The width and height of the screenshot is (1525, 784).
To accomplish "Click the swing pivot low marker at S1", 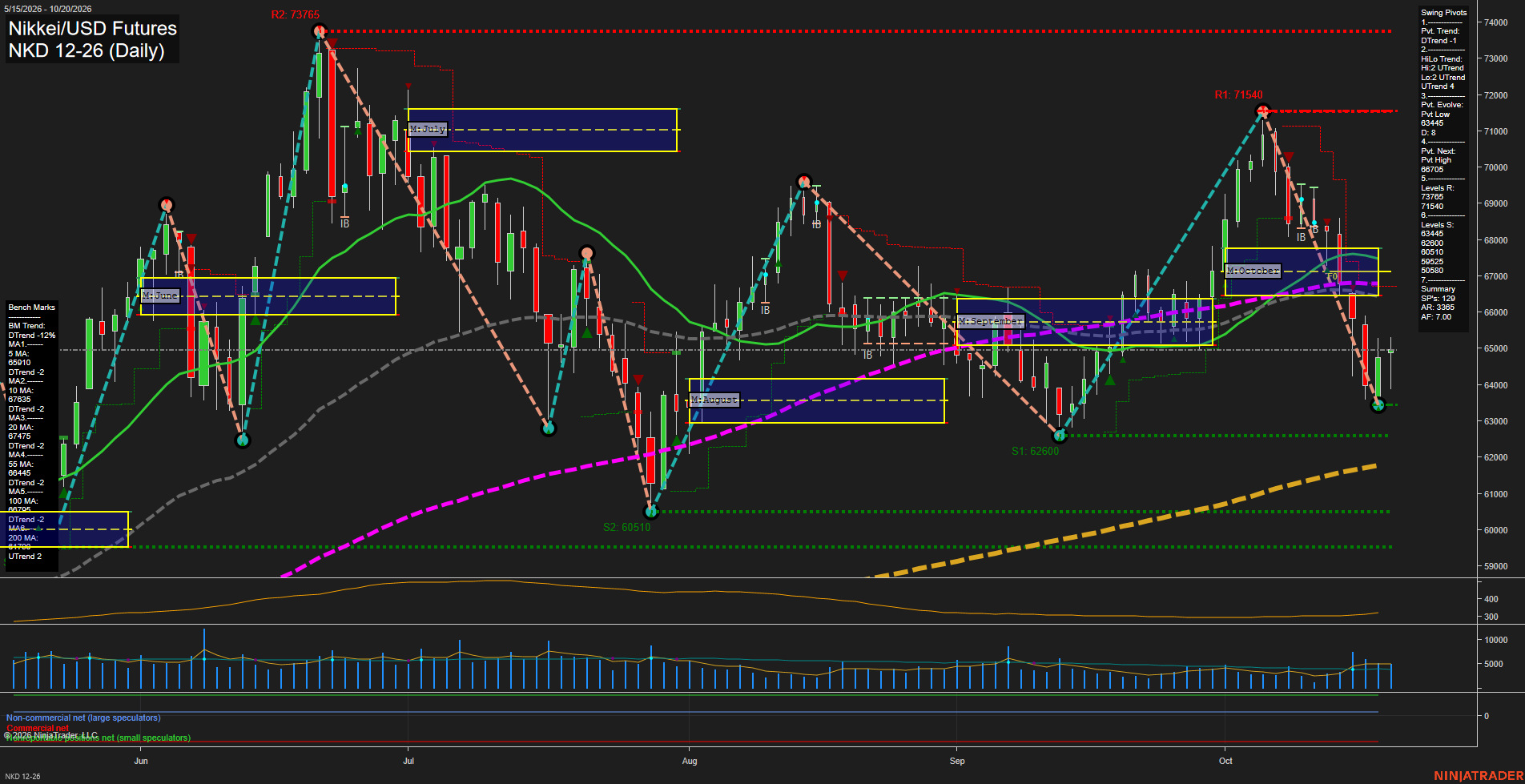I will pos(1060,436).
